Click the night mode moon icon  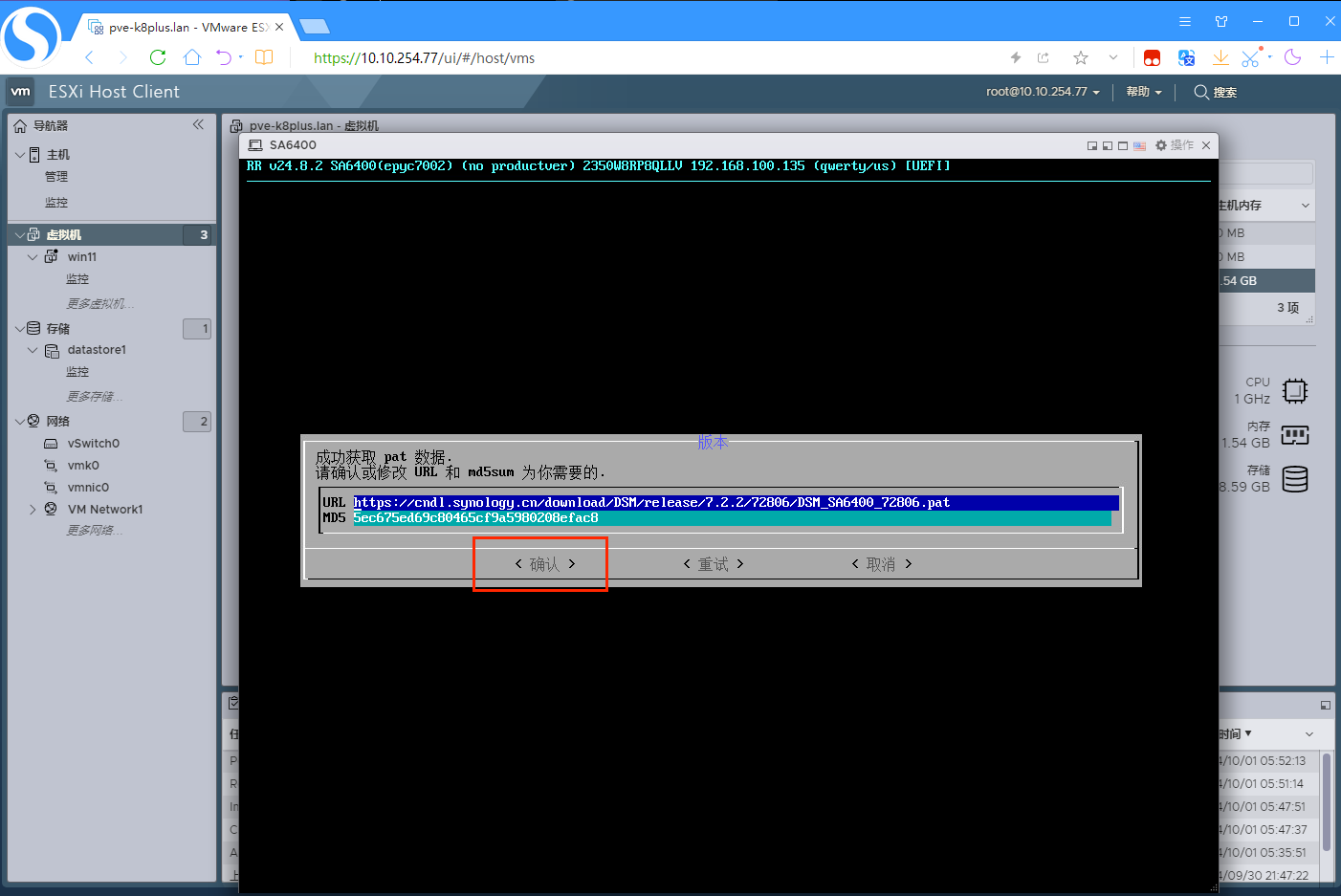[1293, 57]
